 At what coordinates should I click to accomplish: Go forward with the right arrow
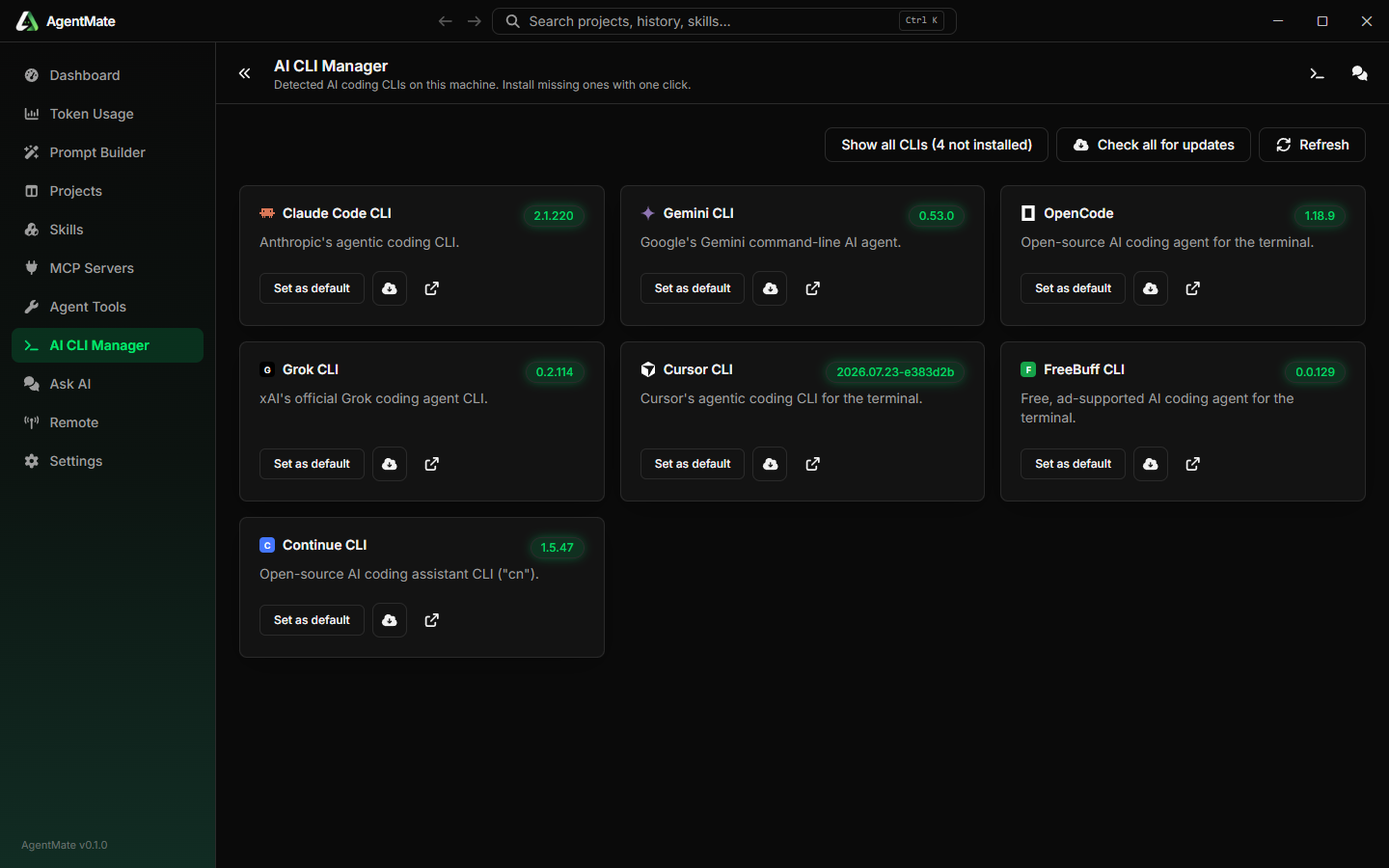coord(474,21)
